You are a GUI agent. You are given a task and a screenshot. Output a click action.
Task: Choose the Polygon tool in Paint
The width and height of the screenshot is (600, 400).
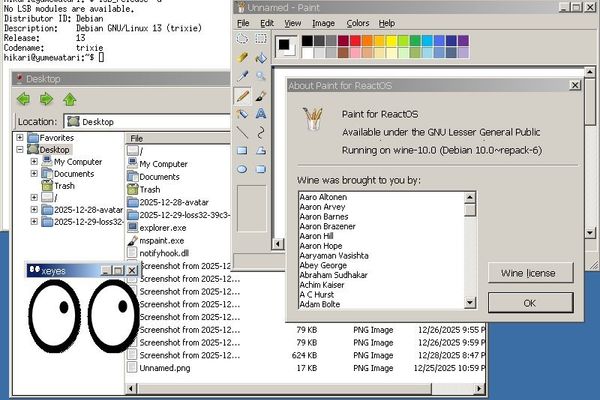pos(261,150)
